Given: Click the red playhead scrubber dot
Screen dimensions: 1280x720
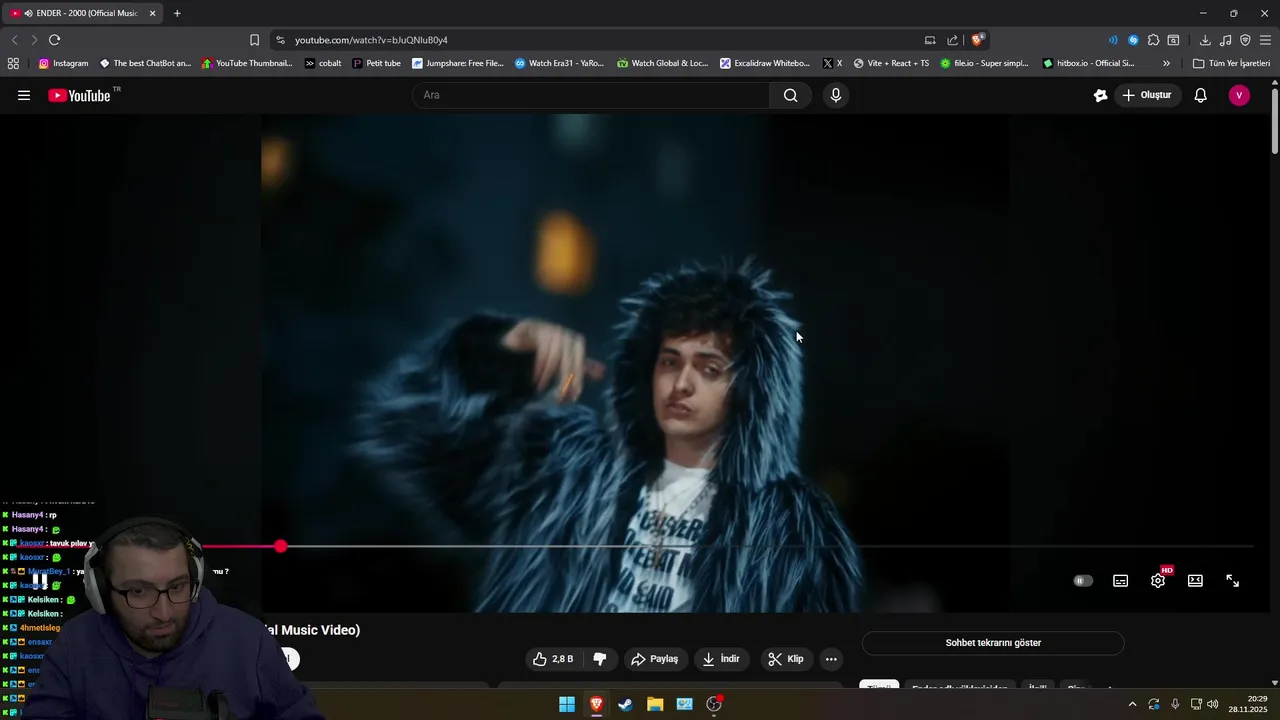Looking at the screenshot, I should pos(281,546).
